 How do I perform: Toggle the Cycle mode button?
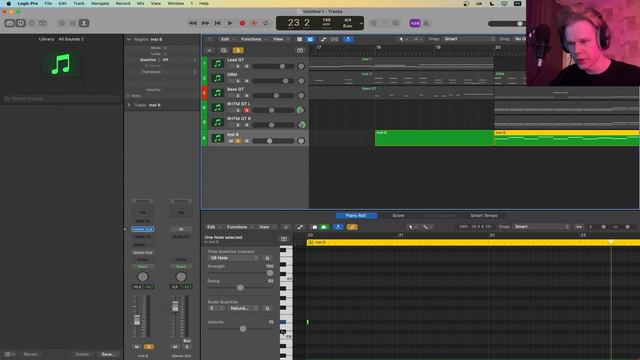click(x=266, y=23)
